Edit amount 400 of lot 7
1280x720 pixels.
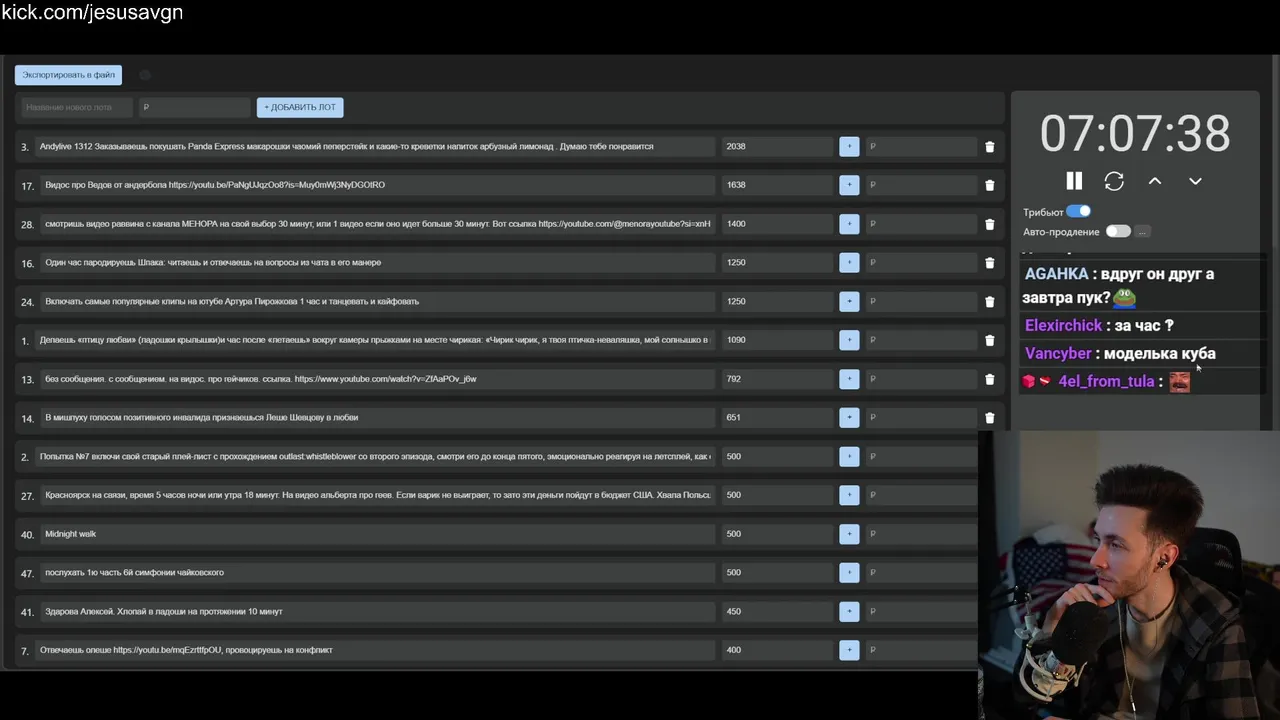click(777, 650)
